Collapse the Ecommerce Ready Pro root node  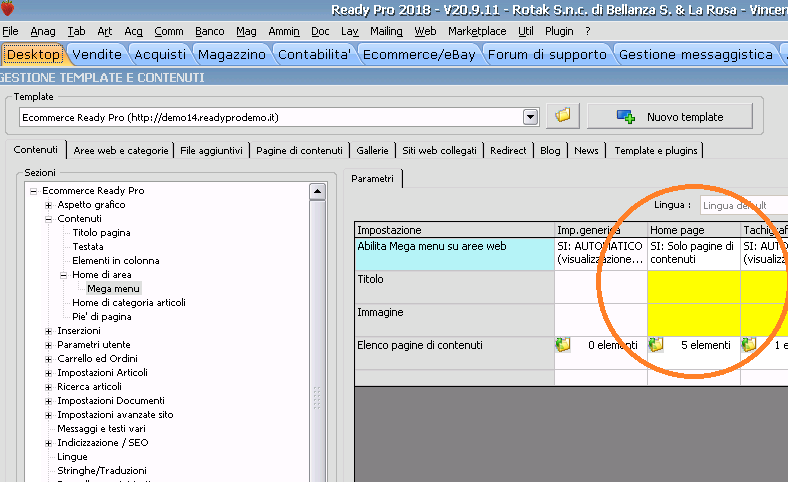pyautogui.click(x=33, y=191)
